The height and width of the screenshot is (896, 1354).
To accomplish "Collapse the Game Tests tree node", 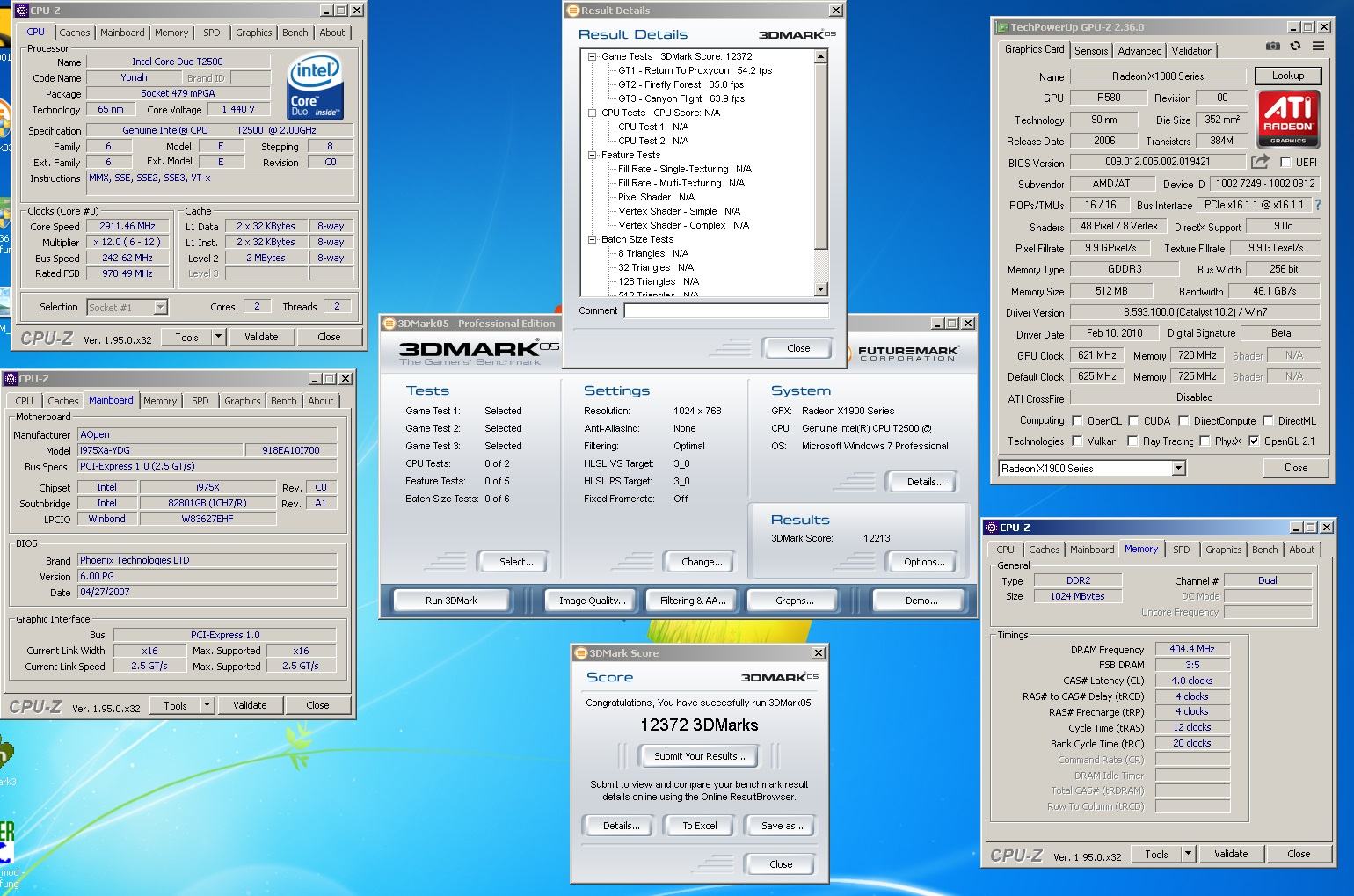I will (x=593, y=56).
